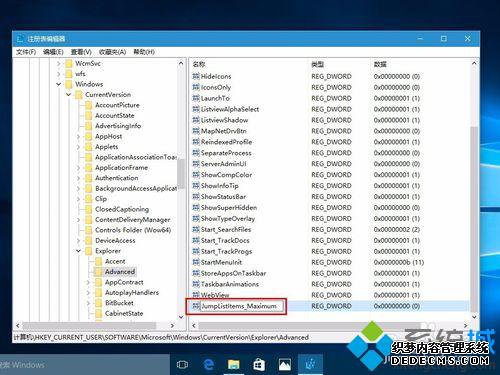Open the Photos app from the taskbar
The image size is (500, 375).
point(284,365)
